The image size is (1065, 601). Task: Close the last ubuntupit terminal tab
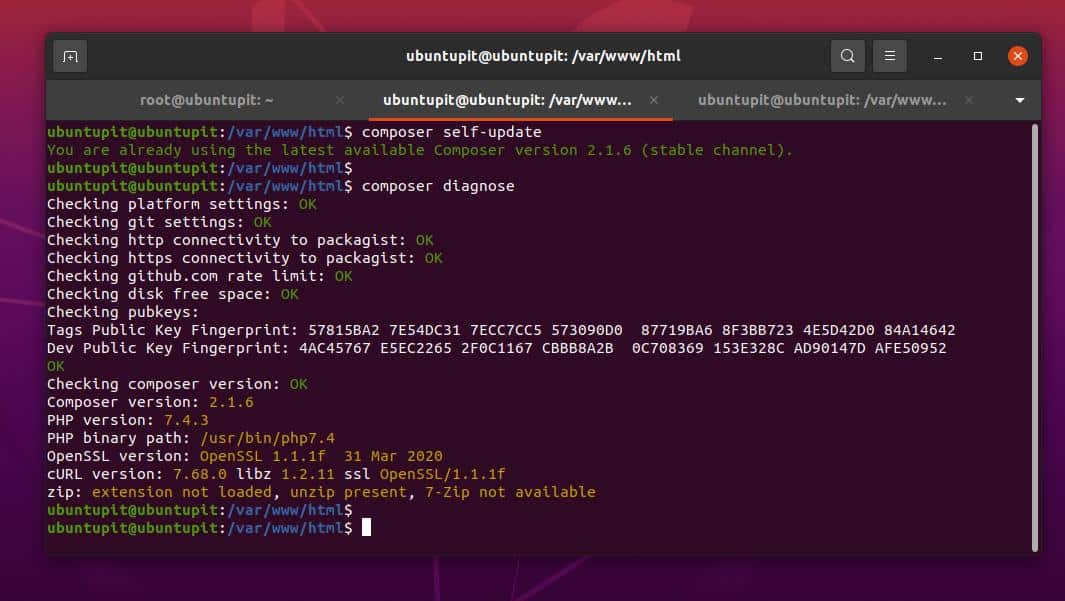tap(969, 101)
